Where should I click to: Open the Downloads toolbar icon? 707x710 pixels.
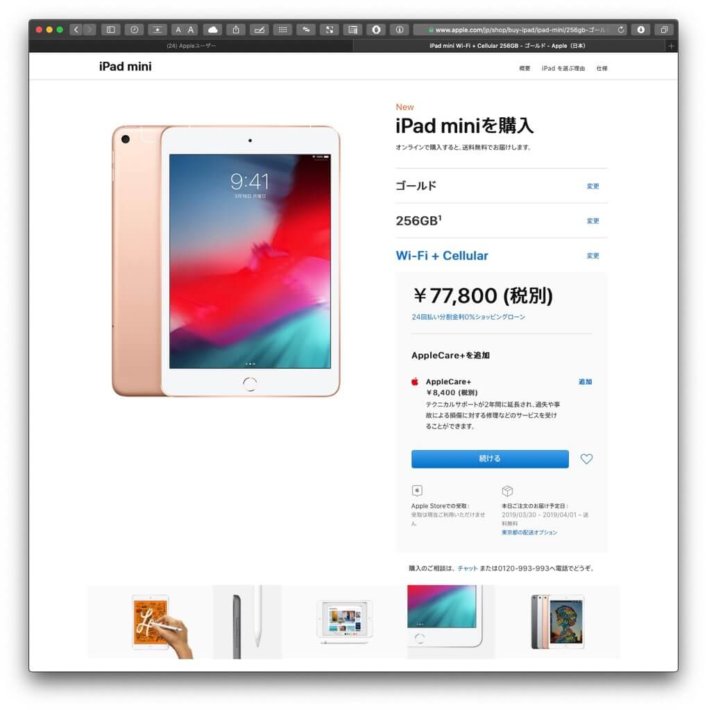641,30
